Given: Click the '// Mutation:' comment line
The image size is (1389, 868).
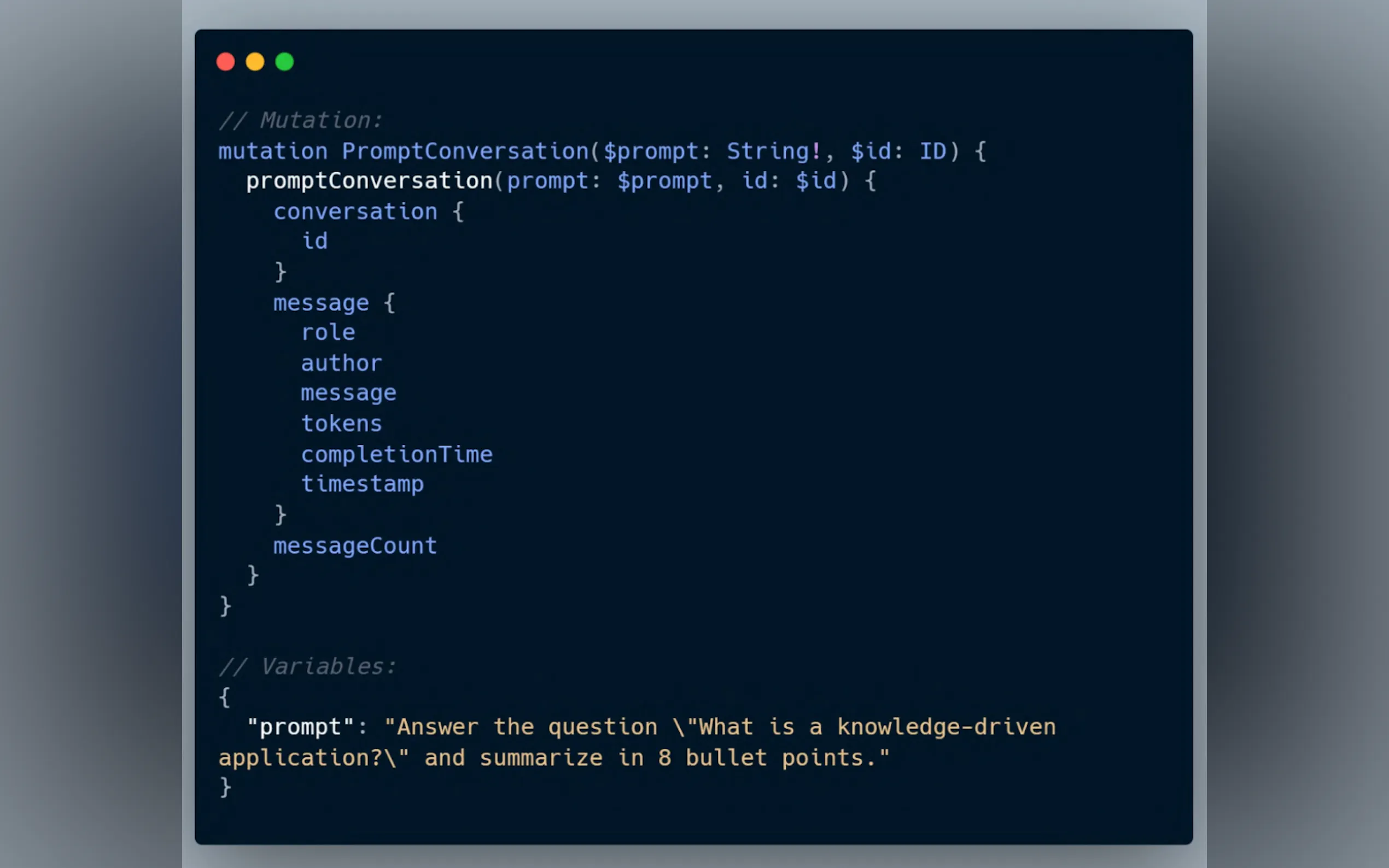Looking at the screenshot, I should click(x=300, y=121).
